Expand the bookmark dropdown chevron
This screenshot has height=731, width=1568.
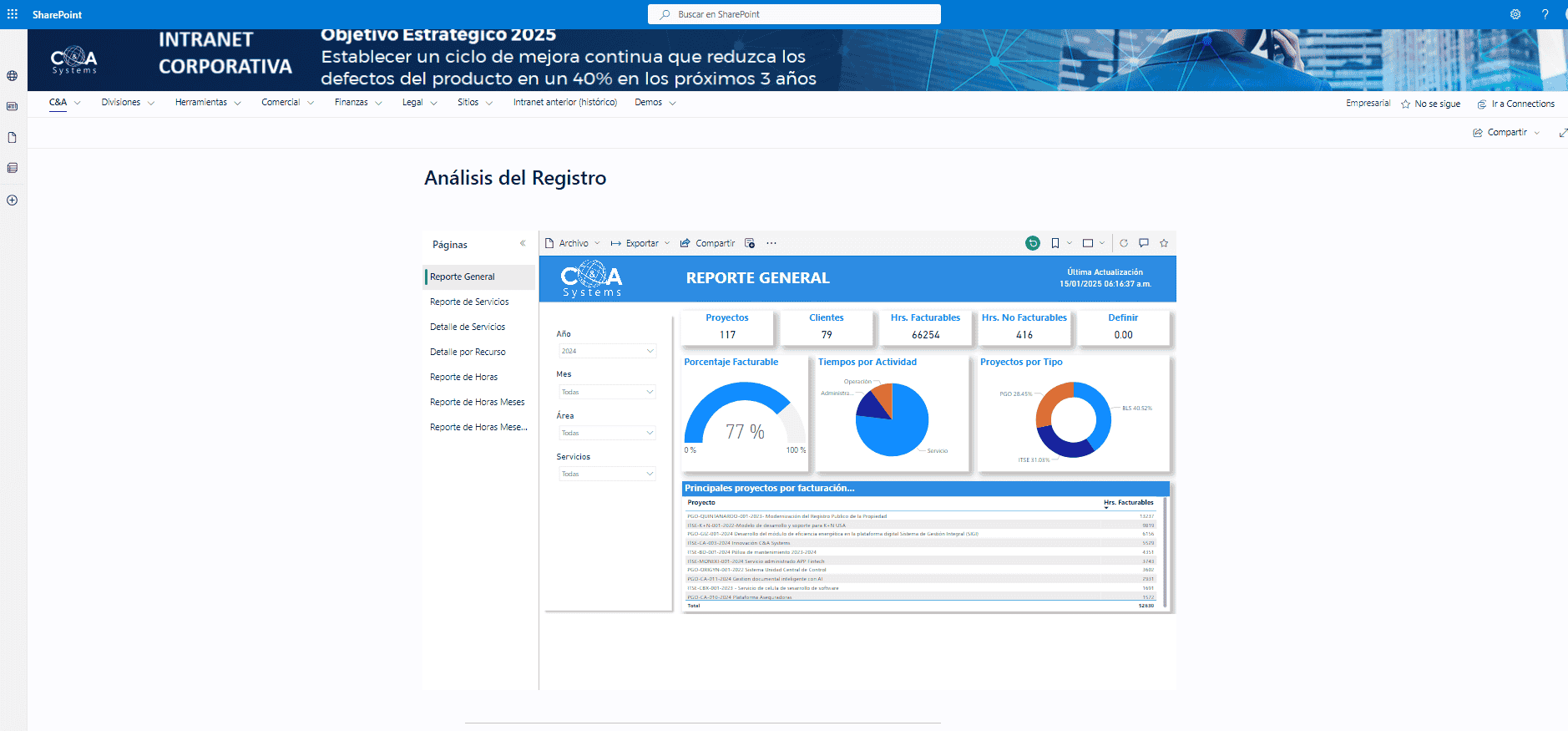[1070, 243]
